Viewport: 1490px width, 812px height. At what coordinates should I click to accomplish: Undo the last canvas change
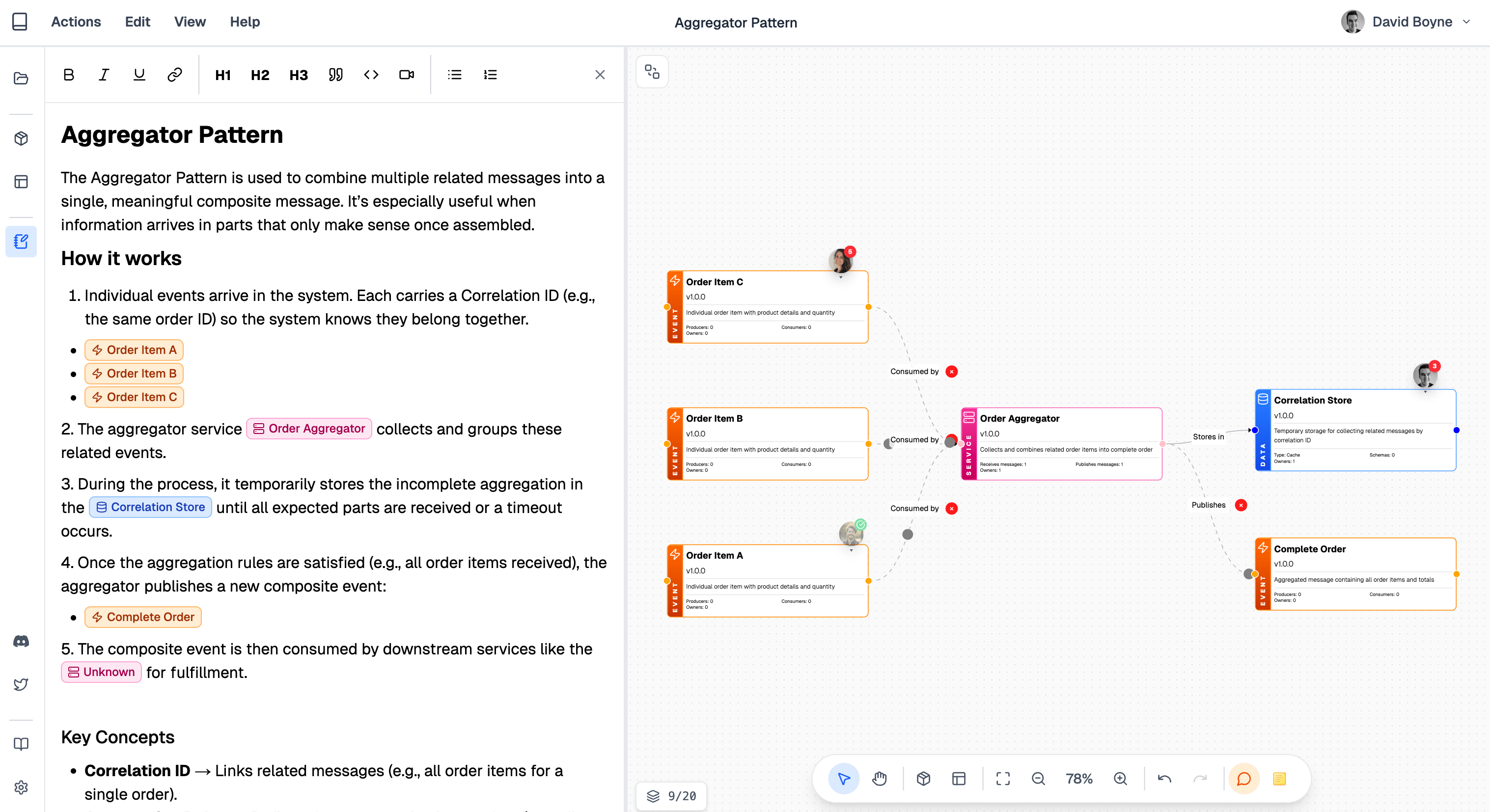point(1164,779)
